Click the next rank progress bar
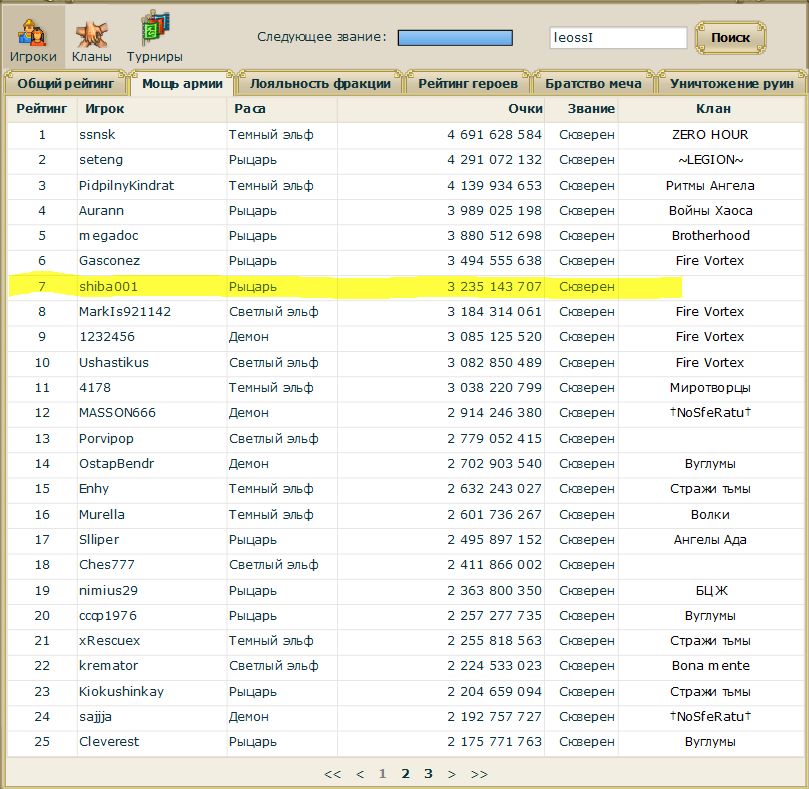The image size is (809, 789). coord(455,38)
